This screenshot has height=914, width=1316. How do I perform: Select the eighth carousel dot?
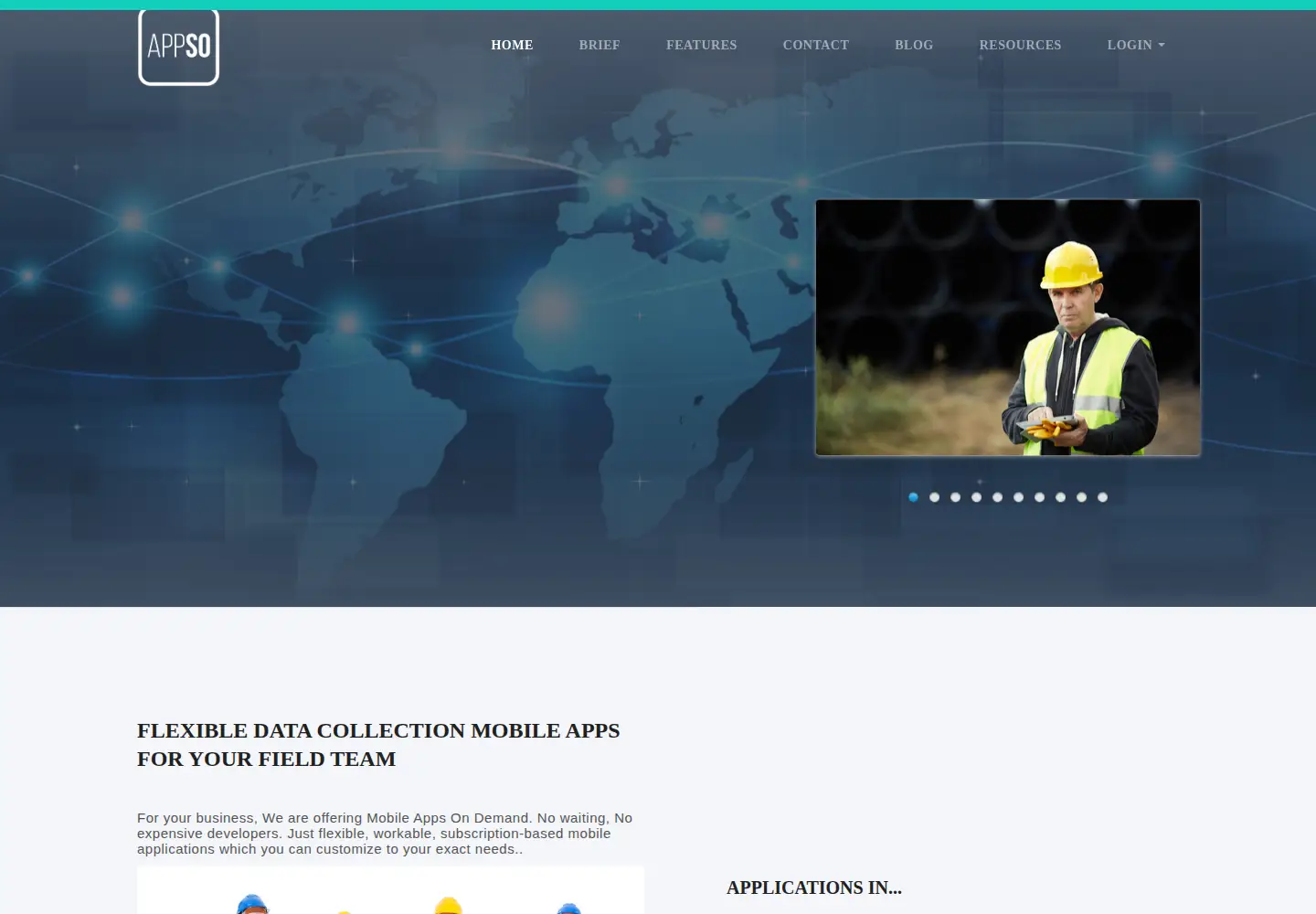pyautogui.click(x=1060, y=497)
